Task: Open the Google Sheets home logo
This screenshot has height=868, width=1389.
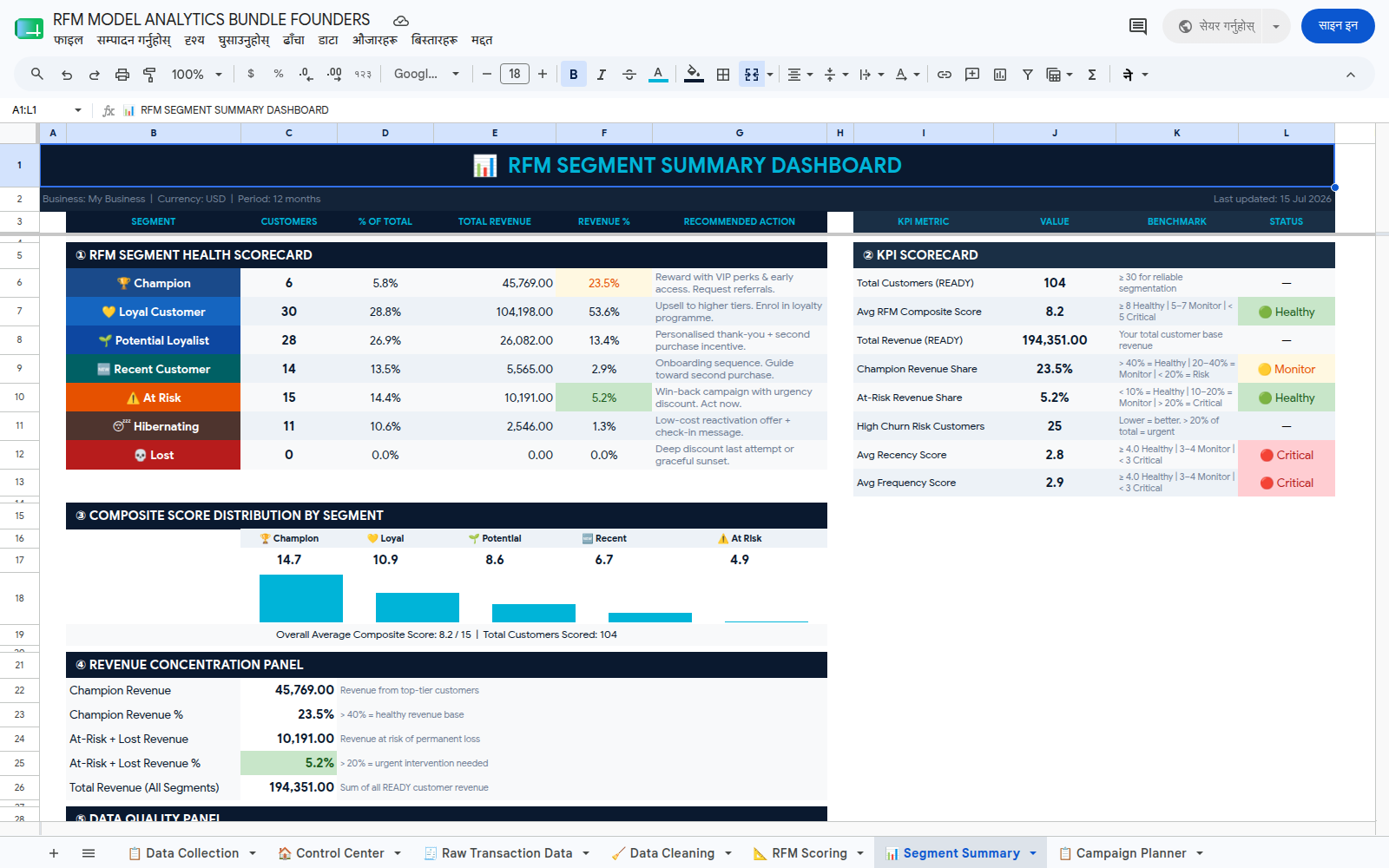Action: pyautogui.click(x=29, y=29)
